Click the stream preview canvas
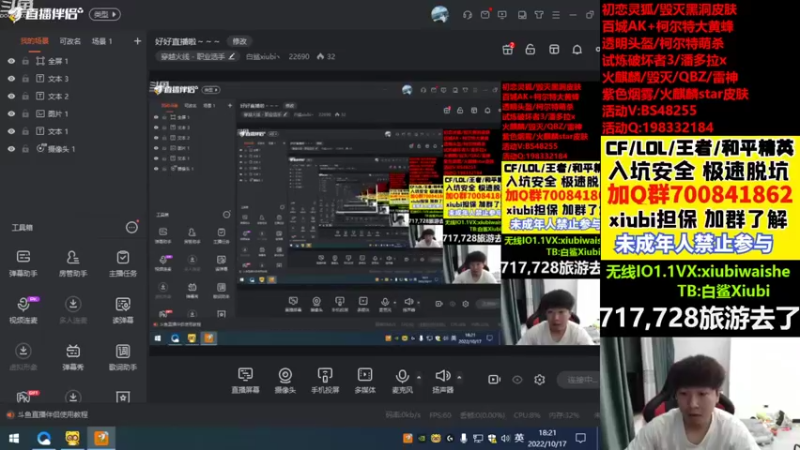 [374, 213]
